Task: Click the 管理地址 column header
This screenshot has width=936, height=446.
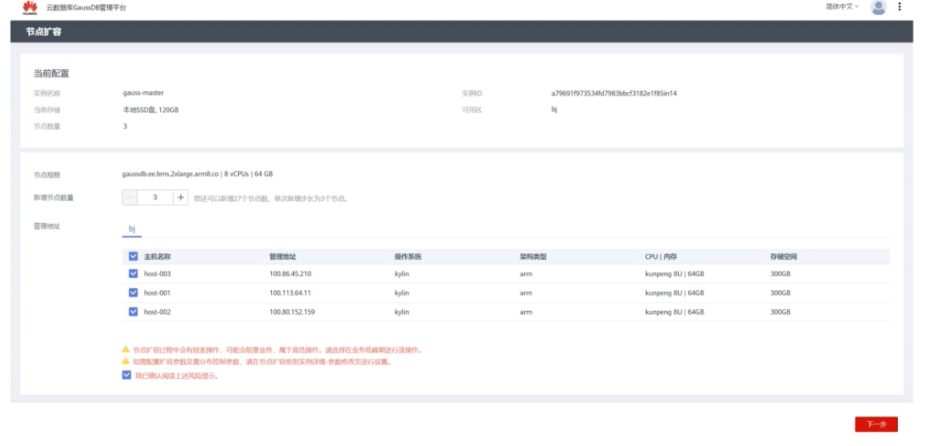Action: [282, 257]
